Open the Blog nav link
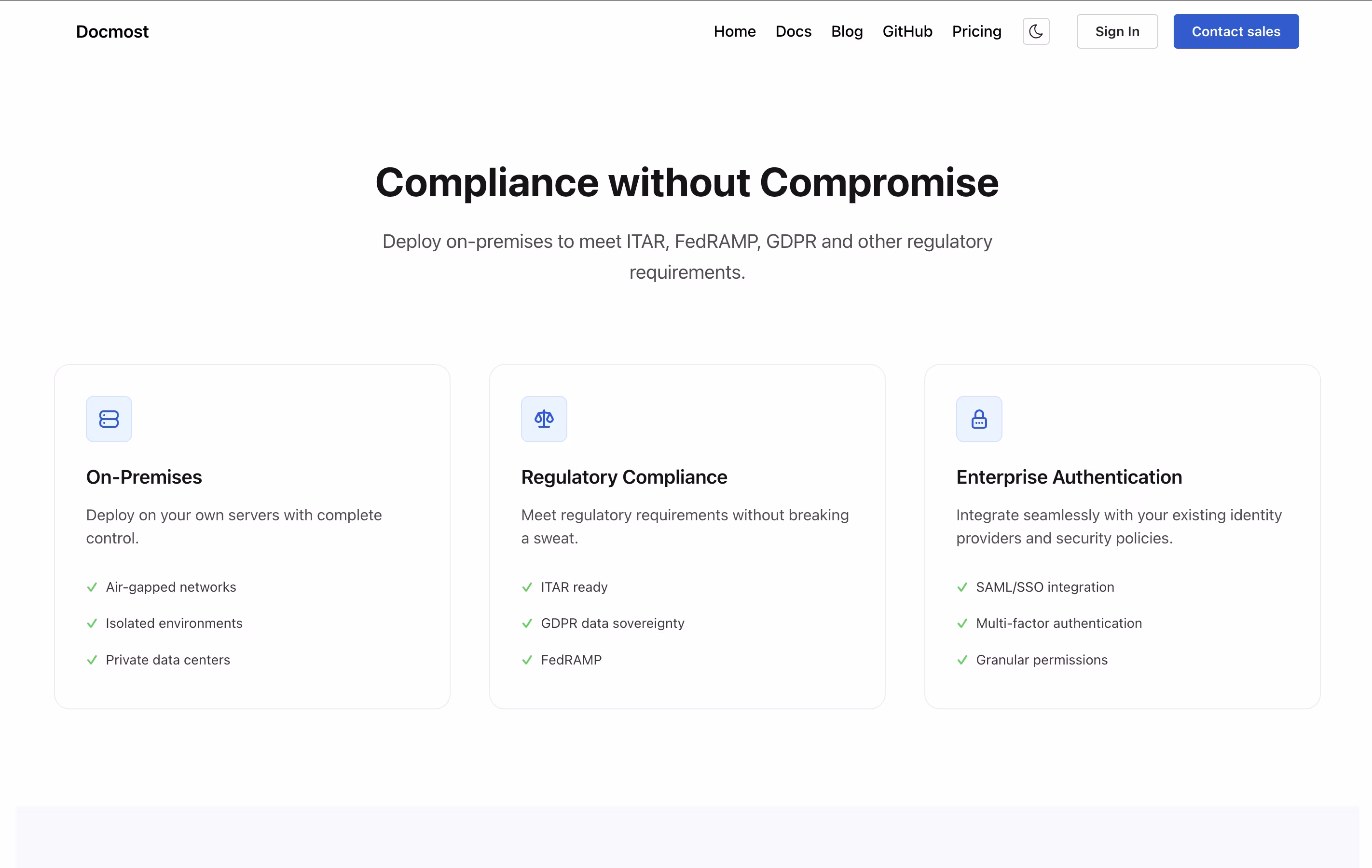 point(847,31)
